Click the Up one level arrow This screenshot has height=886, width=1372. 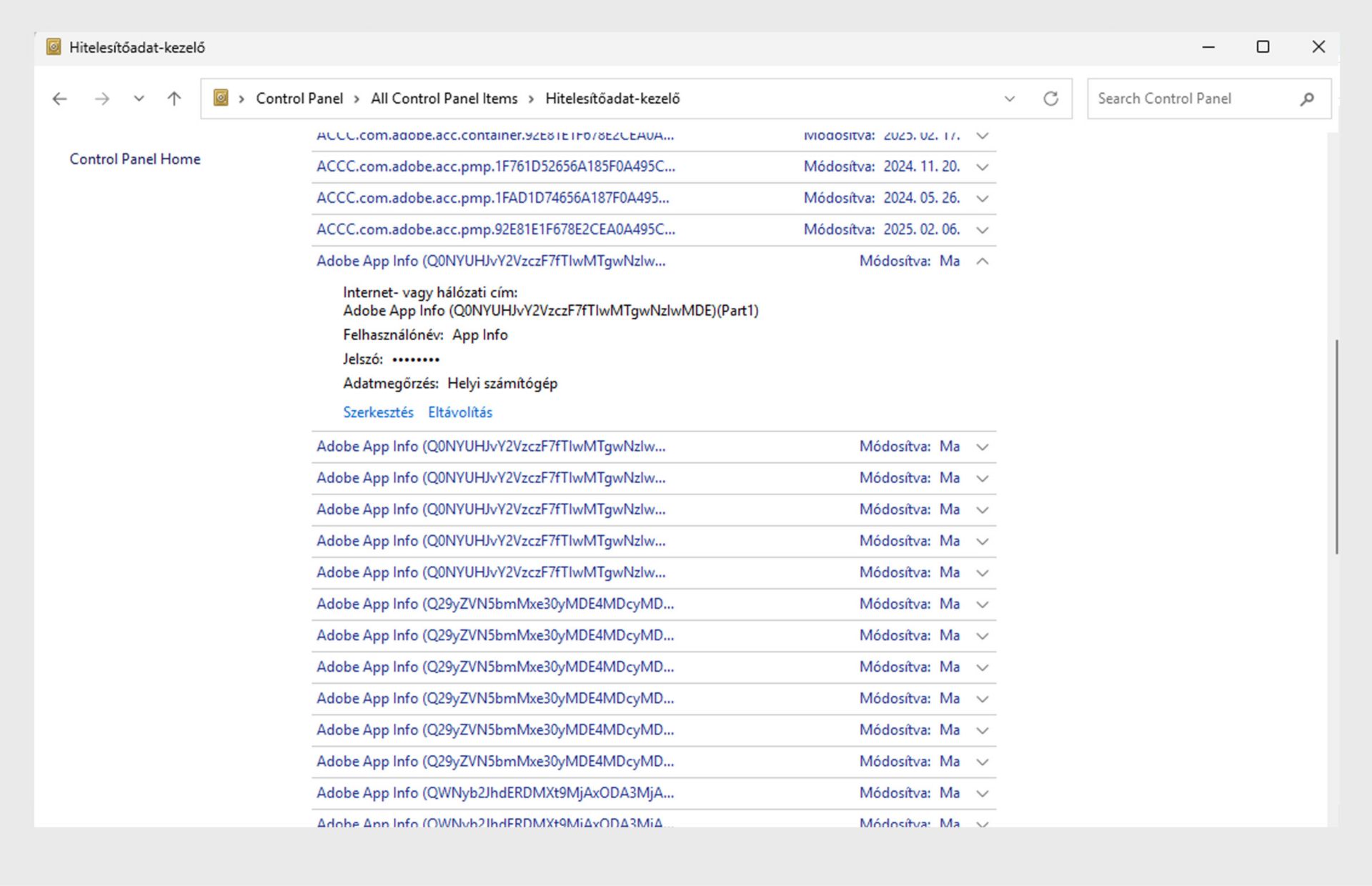(174, 99)
